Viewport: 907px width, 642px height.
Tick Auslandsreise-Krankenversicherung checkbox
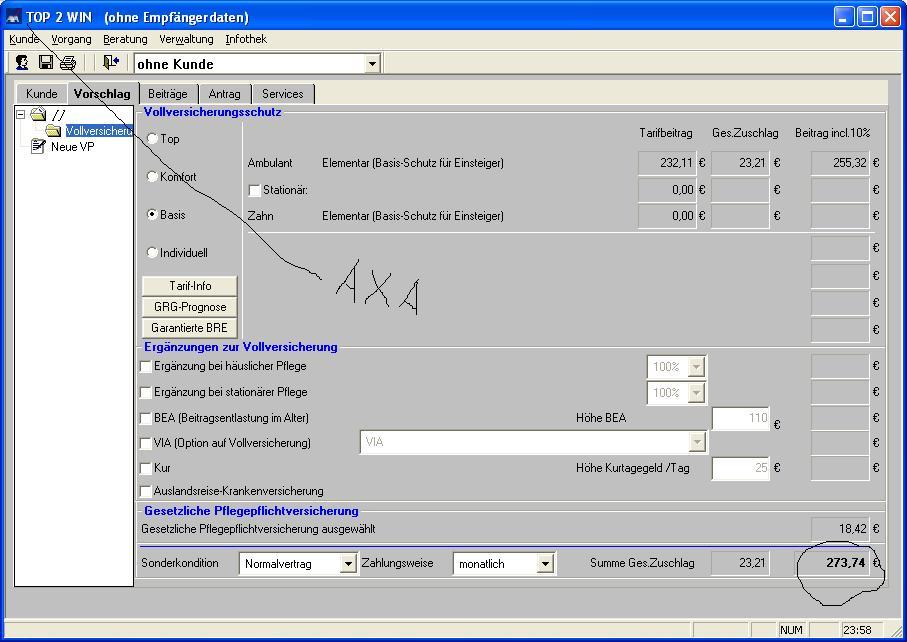click(147, 491)
